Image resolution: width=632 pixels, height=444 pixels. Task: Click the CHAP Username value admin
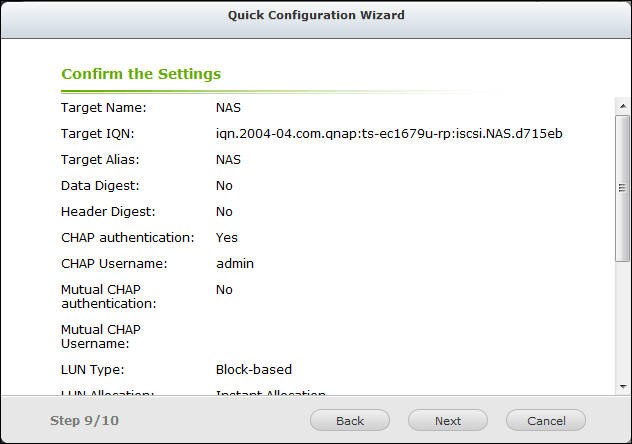[235, 263]
